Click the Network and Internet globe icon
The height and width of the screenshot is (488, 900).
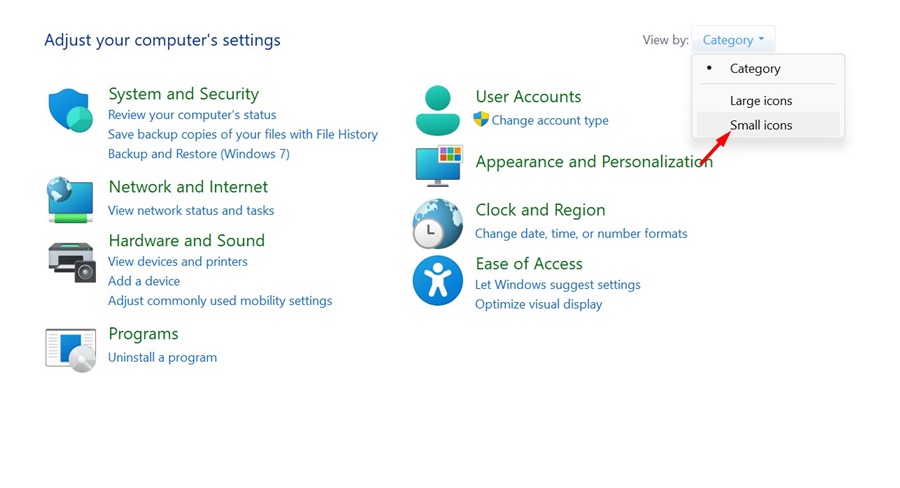pos(70,199)
